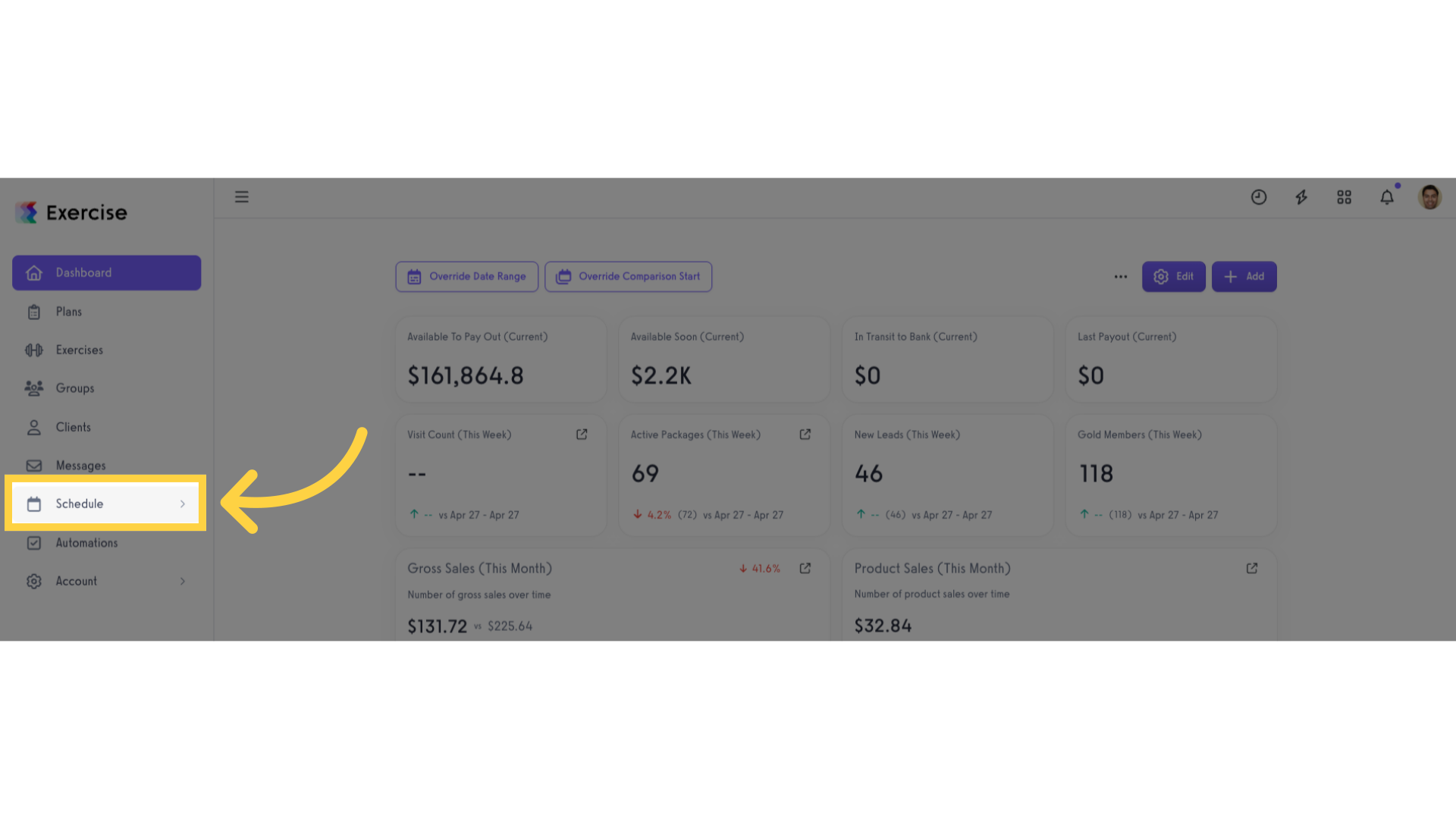Click the Add button
Viewport: 1456px width, 819px height.
click(1244, 277)
